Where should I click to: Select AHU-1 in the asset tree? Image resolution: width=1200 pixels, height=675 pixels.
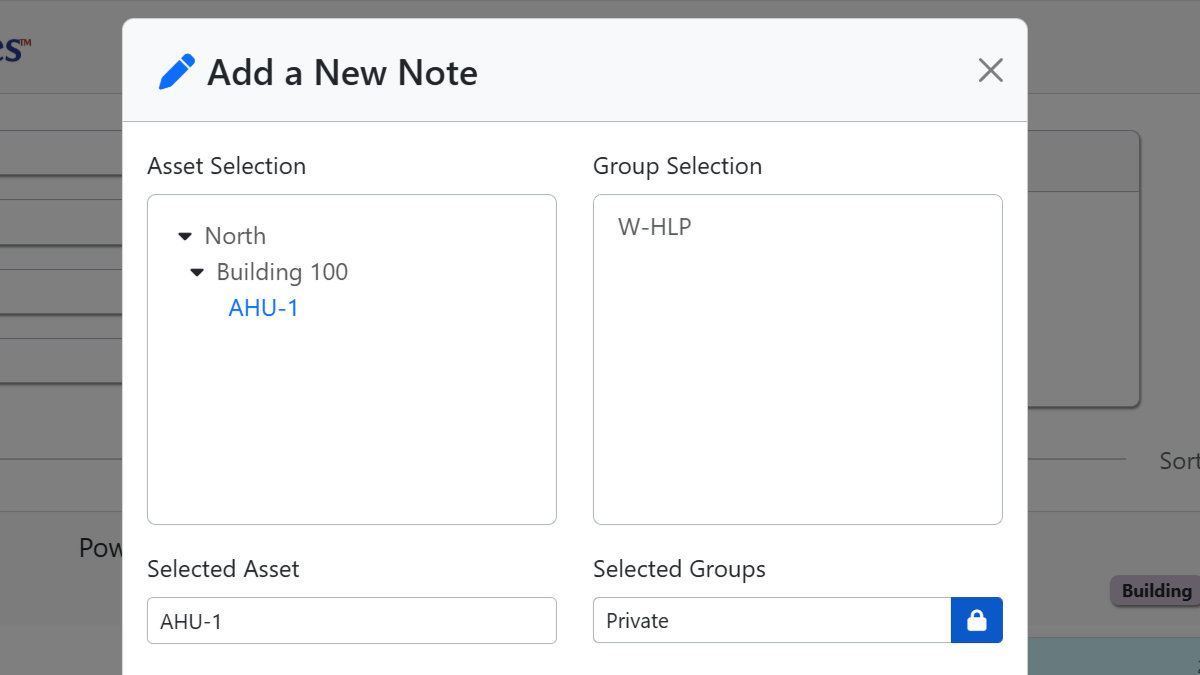click(263, 307)
